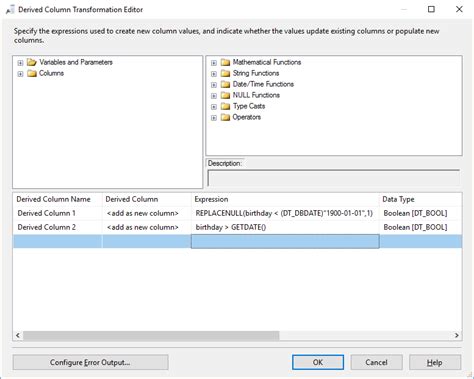Click the Type Casts folder icon
Screen dimensions: 474x379
coord(225,106)
